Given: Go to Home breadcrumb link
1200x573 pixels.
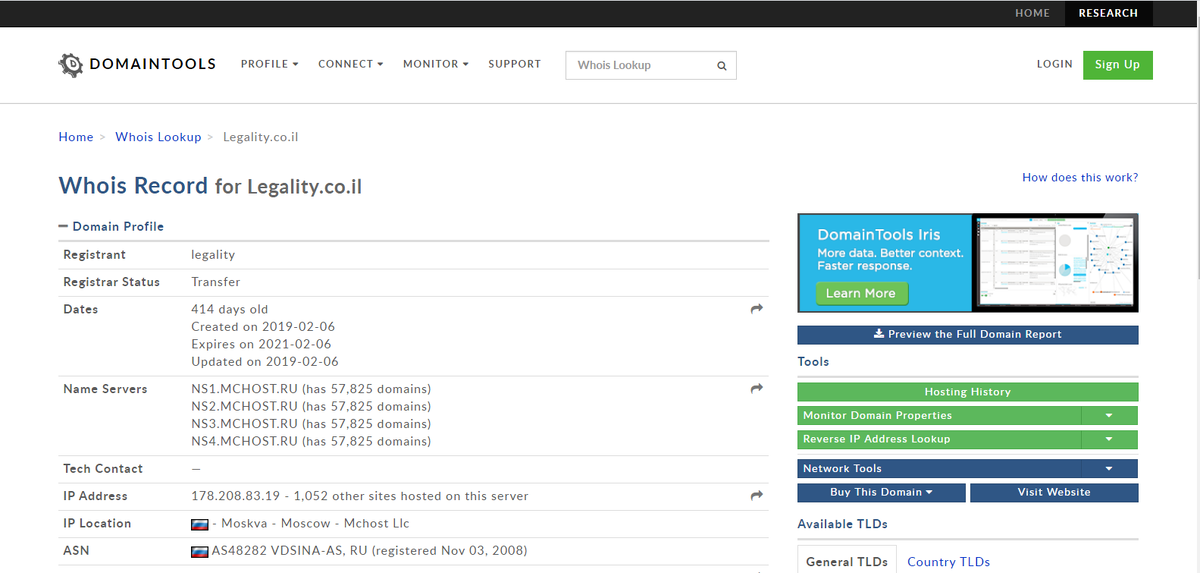Looking at the screenshot, I should coord(76,137).
